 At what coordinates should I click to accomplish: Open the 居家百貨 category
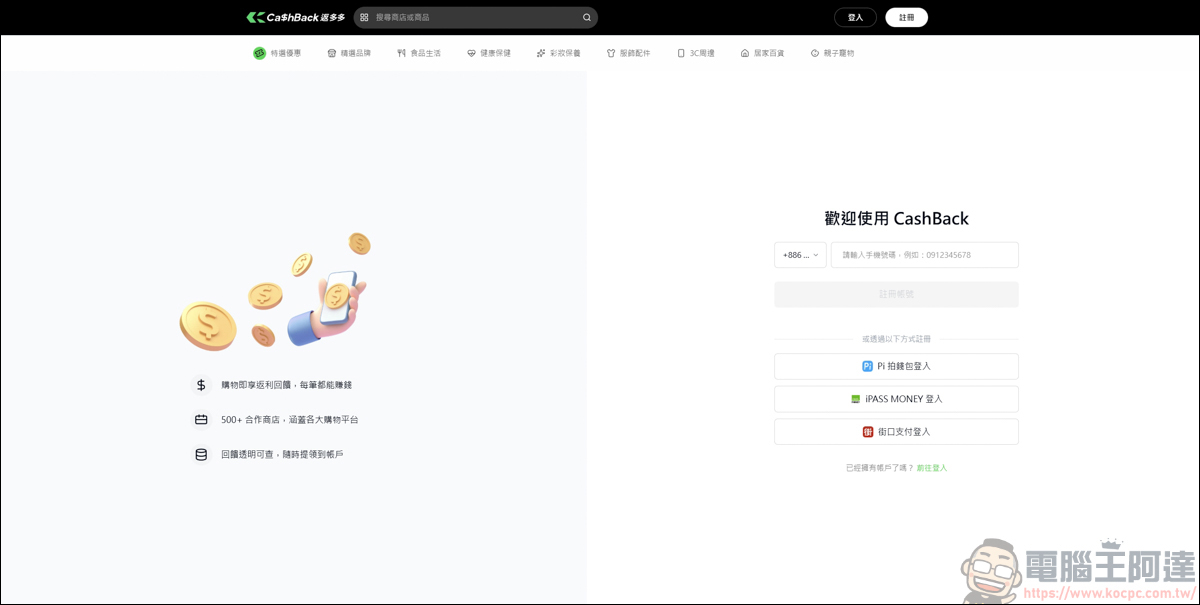pyautogui.click(x=763, y=53)
